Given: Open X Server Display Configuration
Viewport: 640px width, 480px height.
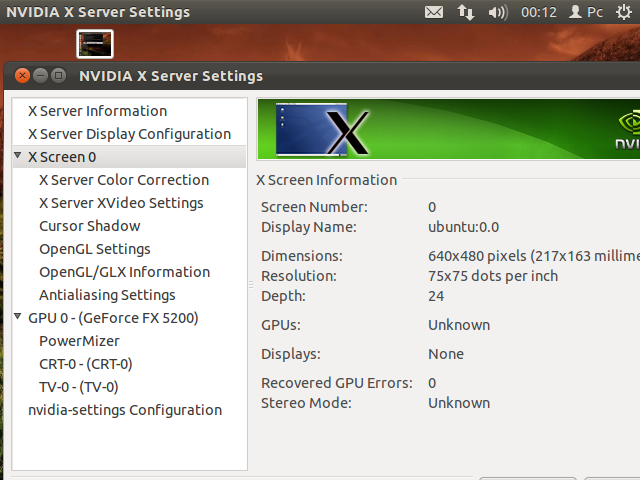Looking at the screenshot, I should pyautogui.click(x=129, y=134).
